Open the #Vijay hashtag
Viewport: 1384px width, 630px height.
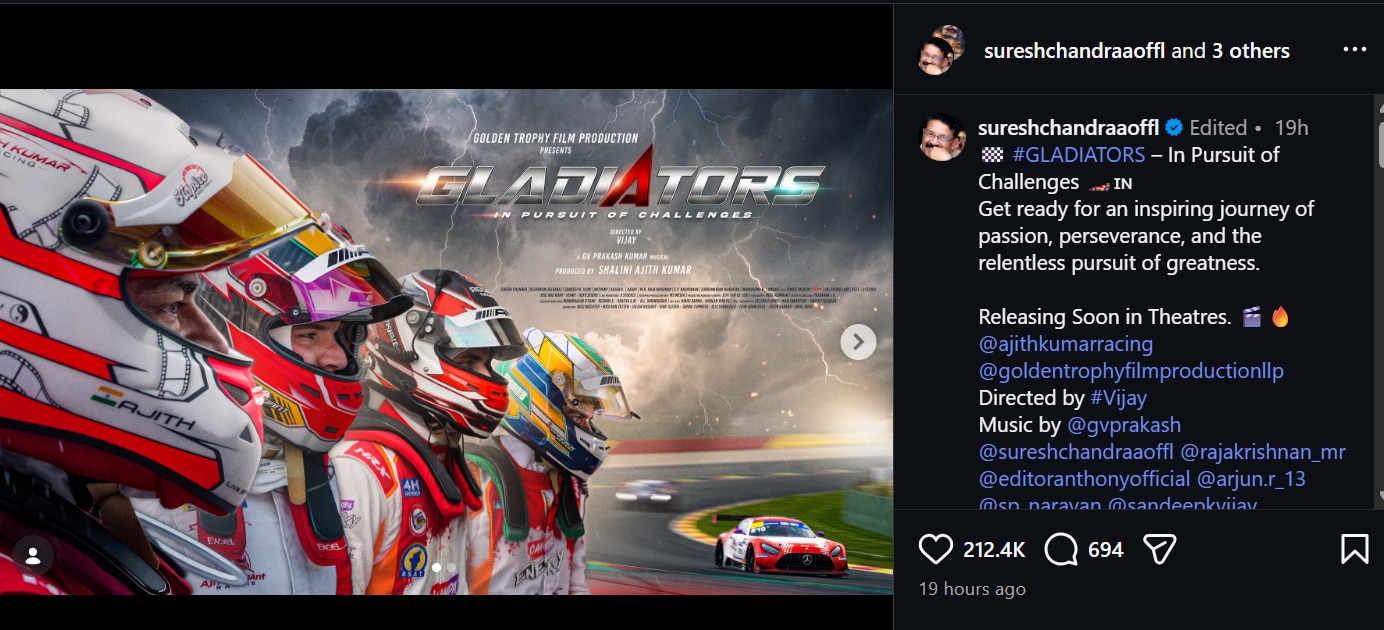(x=1118, y=398)
